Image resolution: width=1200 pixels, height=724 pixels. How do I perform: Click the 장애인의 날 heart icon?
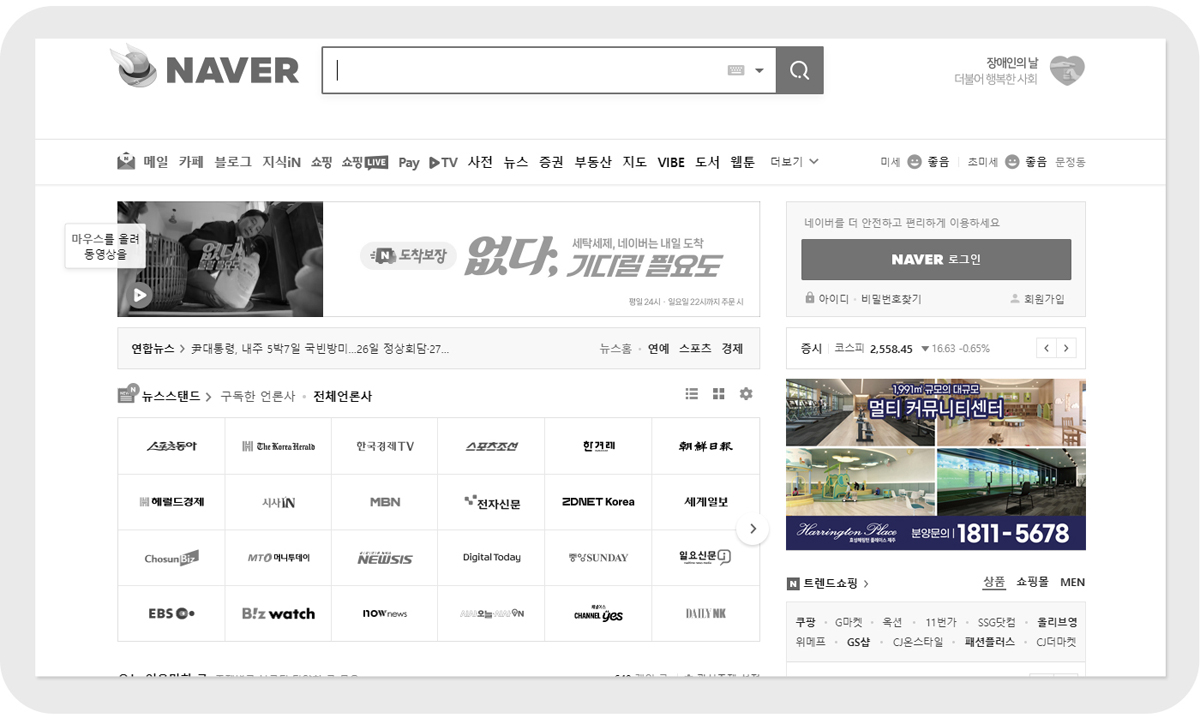click(1067, 70)
